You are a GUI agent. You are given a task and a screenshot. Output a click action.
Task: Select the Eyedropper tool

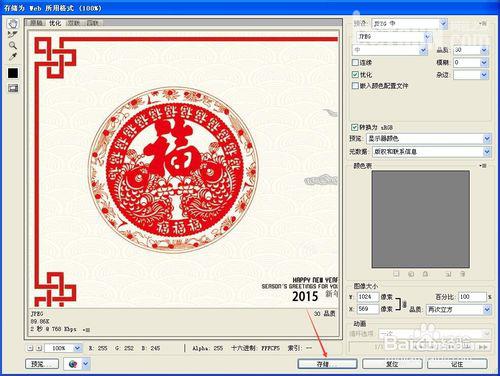[x=13, y=56]
